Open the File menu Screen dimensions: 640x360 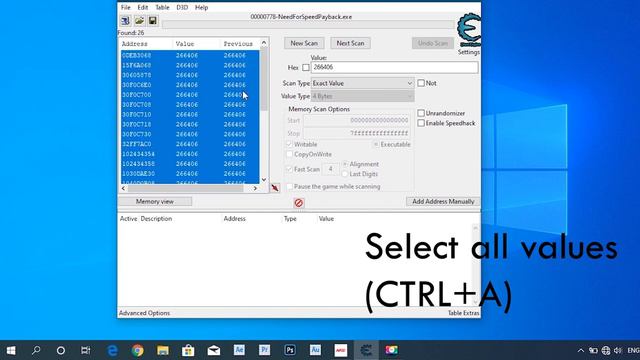click(126, 7)
